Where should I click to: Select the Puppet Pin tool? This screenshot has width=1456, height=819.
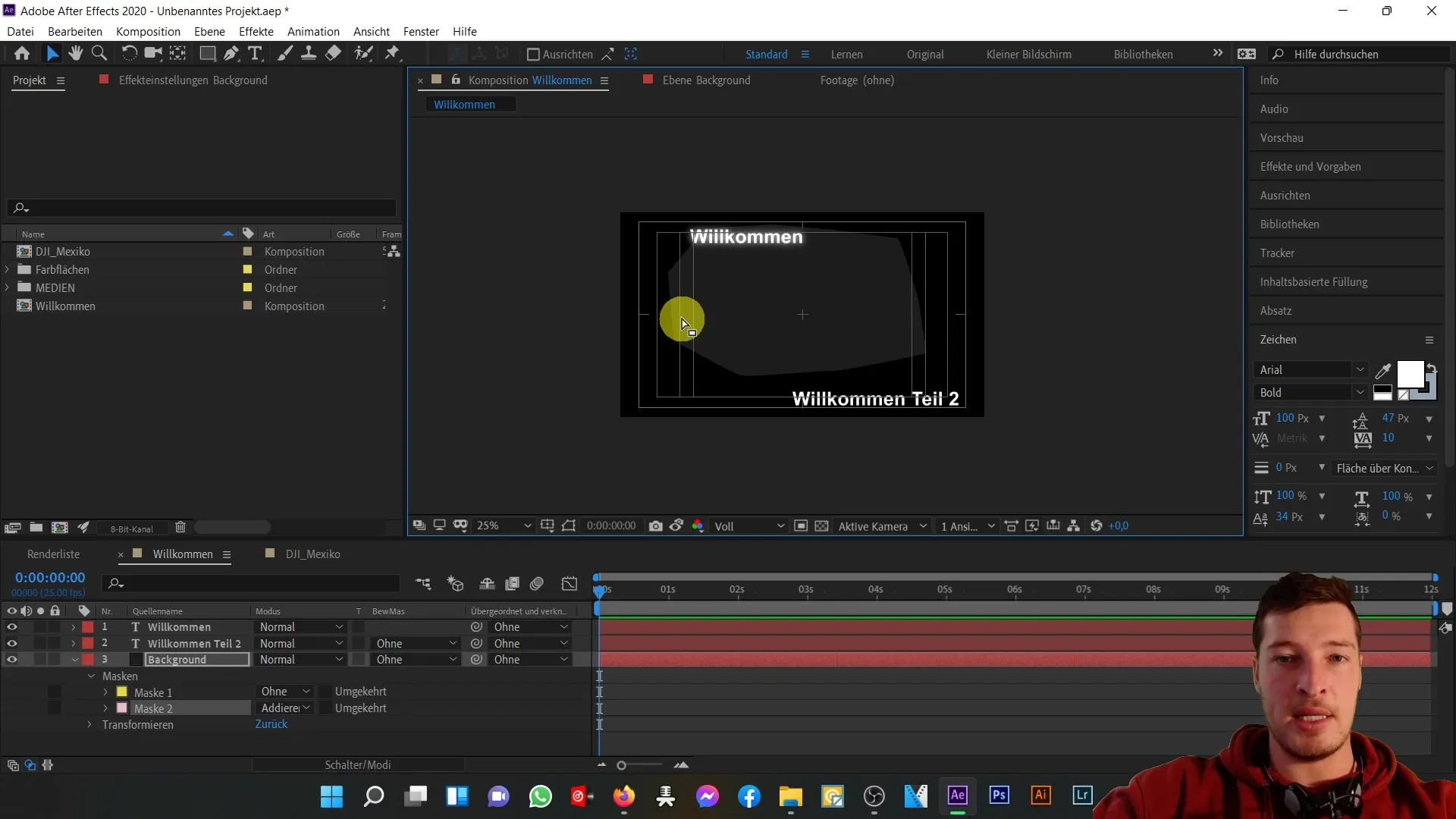coord(392,53)
